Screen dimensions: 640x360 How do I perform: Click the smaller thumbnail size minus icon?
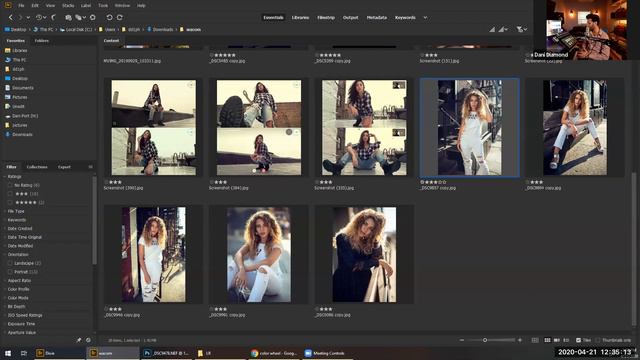(x=462, y=340)
